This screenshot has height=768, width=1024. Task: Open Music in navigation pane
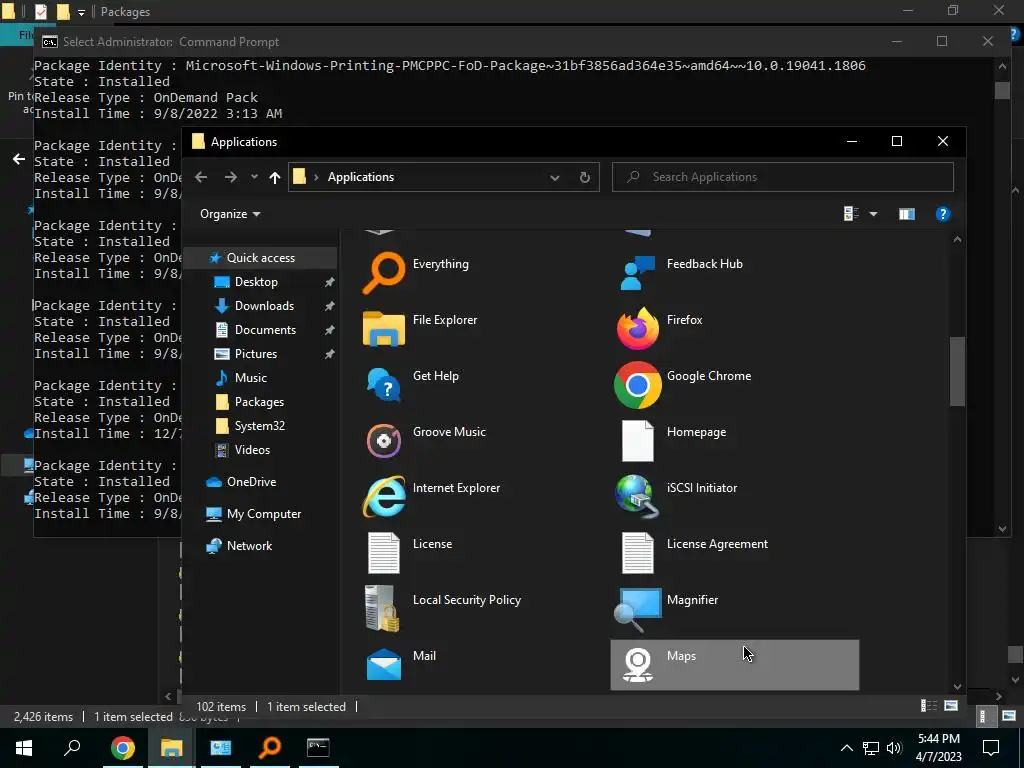(250, 378)
